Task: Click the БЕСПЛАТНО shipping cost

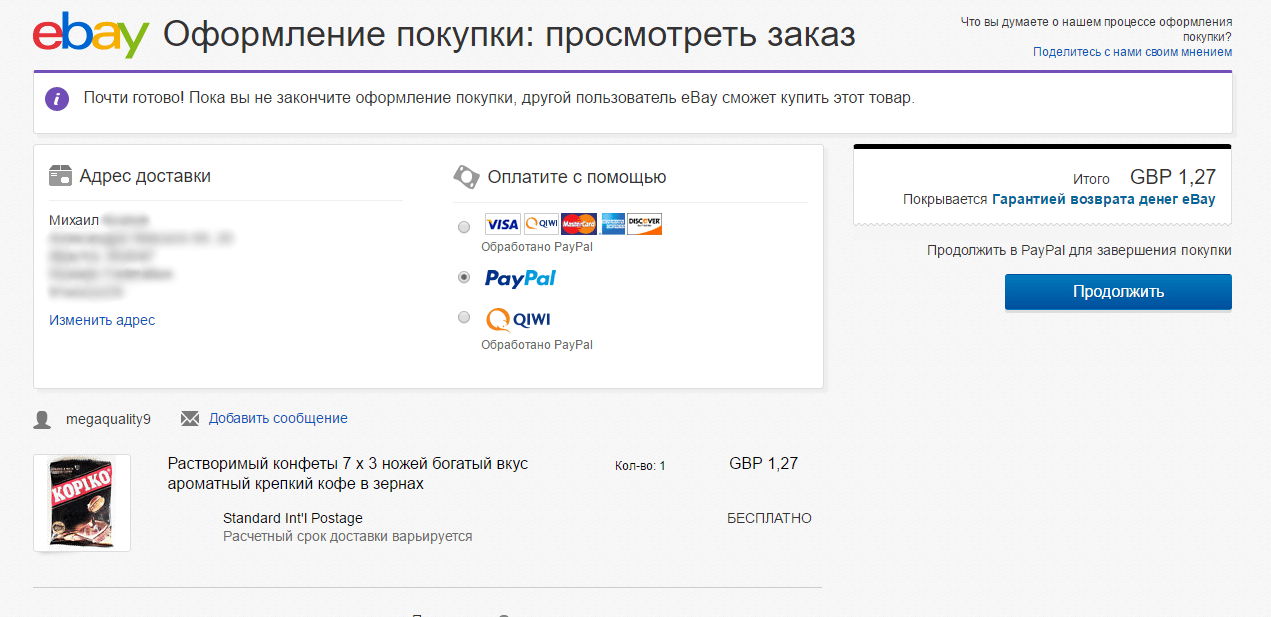Action: tap(769, 518)
